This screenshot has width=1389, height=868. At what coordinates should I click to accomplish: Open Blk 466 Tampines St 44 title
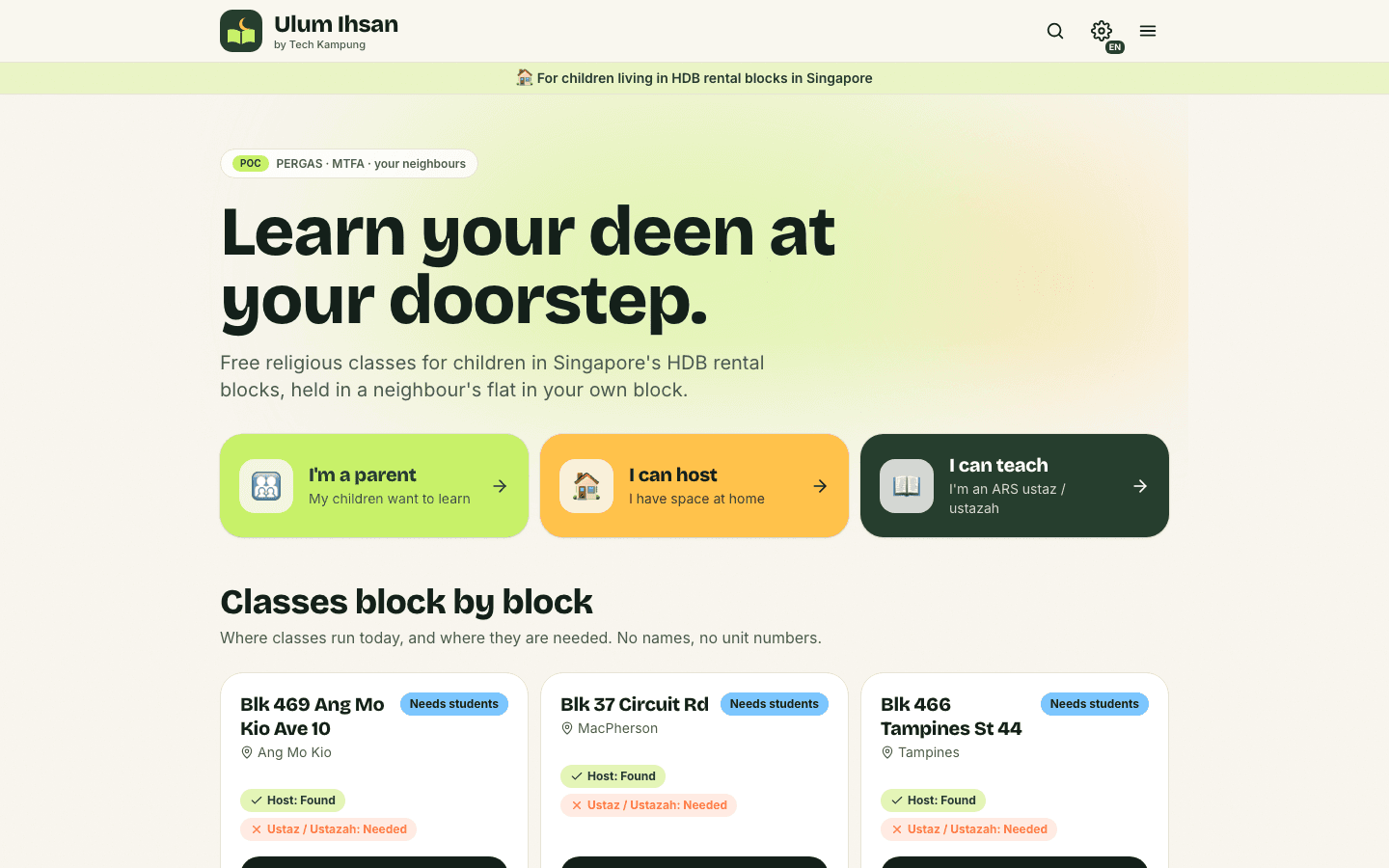[951, 717]
